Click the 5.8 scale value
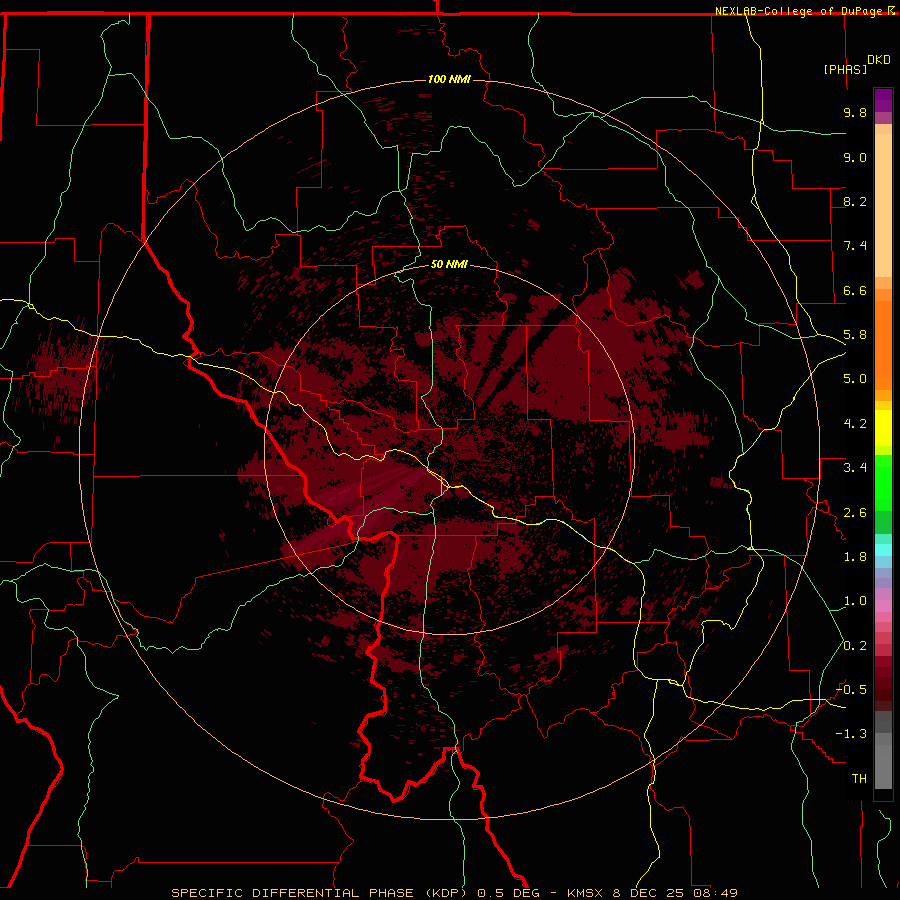Image resolution: width=900 pixels, height=900 pixels. pos(855,335)
